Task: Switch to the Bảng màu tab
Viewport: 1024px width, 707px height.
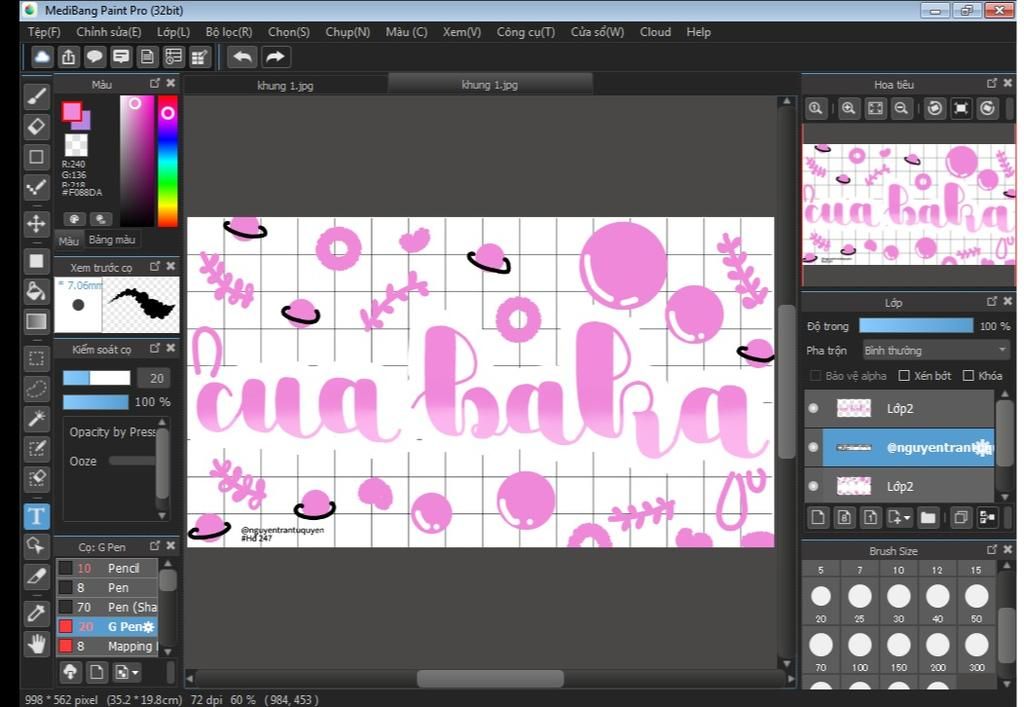Action: 111,240
